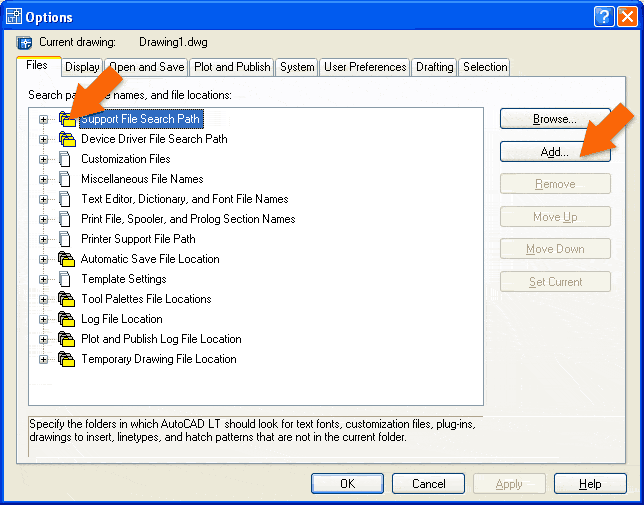Switch to the Display tab

[x=82, y=67]
